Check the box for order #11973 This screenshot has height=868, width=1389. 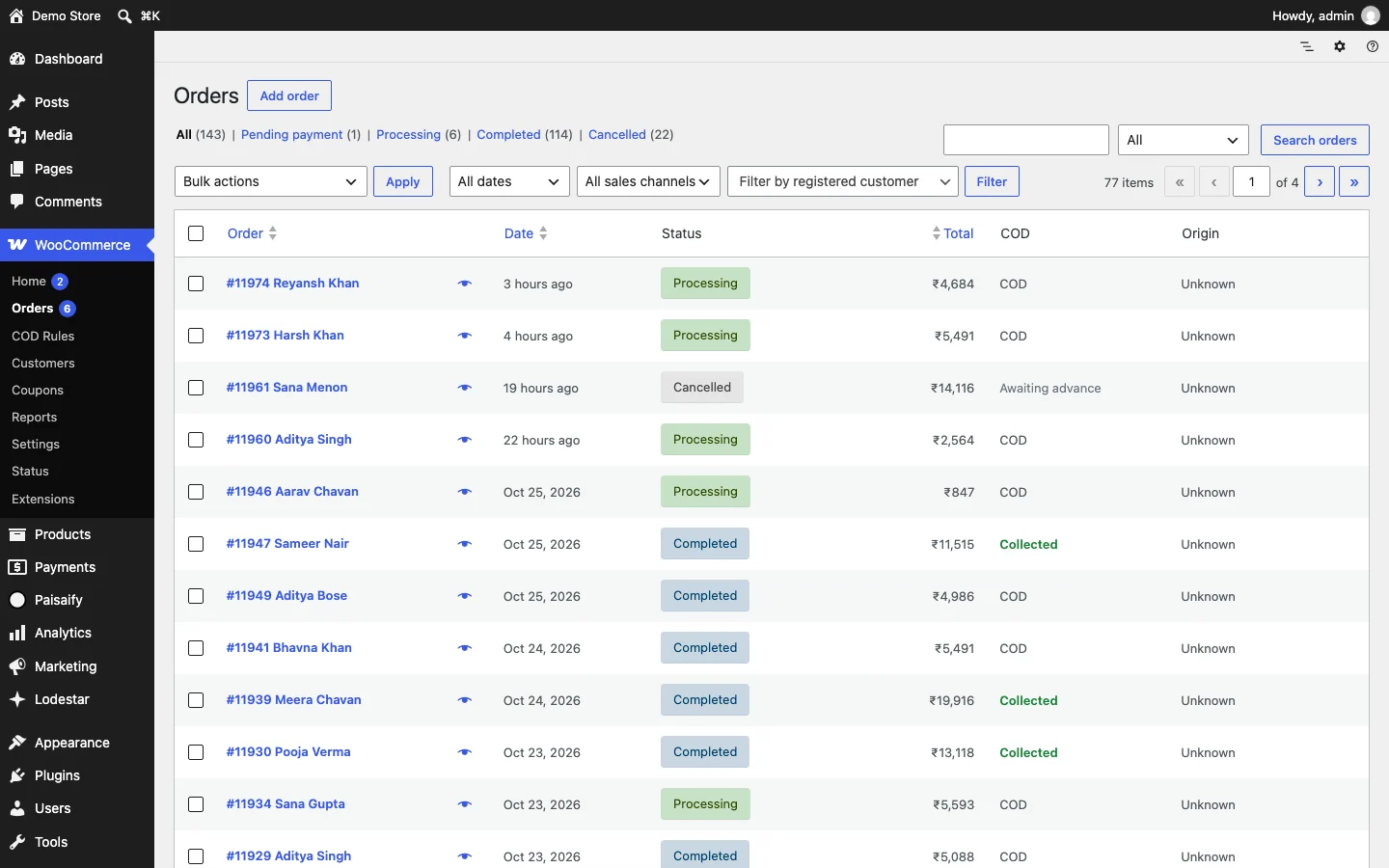[x=196, y=336]
